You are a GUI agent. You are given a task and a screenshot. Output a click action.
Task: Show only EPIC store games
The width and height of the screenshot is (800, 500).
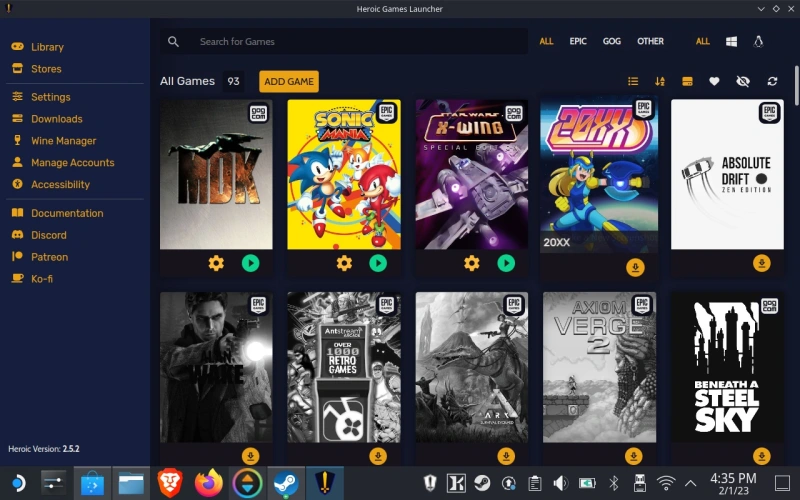578,42
